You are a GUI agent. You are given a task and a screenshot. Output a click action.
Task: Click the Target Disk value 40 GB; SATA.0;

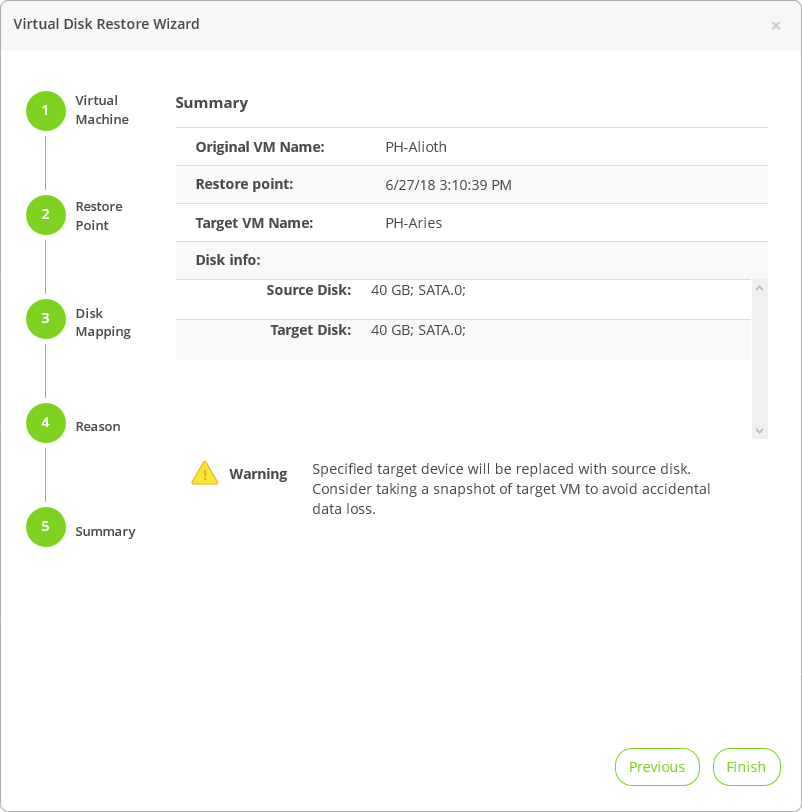418,330
